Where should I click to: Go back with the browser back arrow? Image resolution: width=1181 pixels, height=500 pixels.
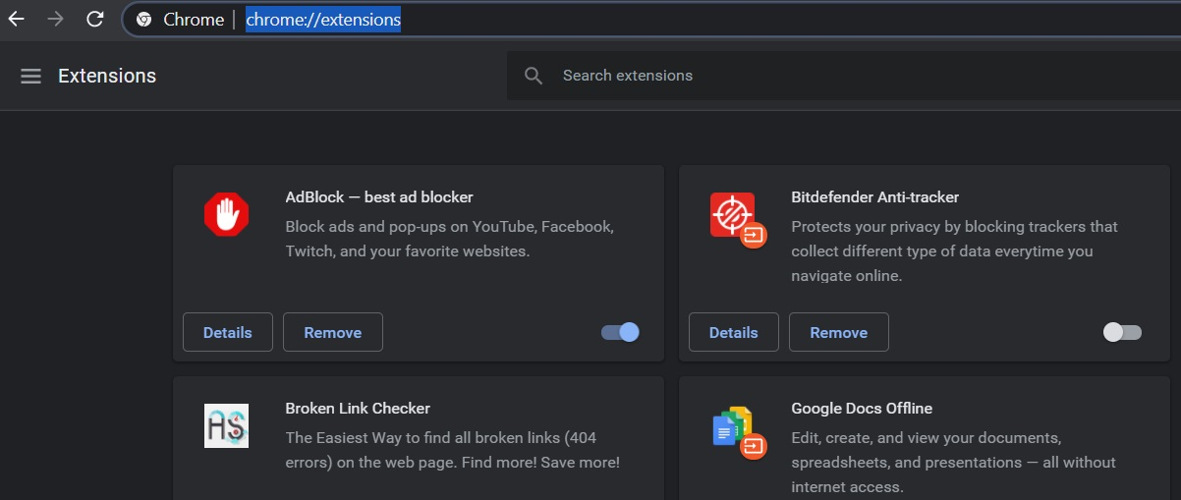[16, 19]
